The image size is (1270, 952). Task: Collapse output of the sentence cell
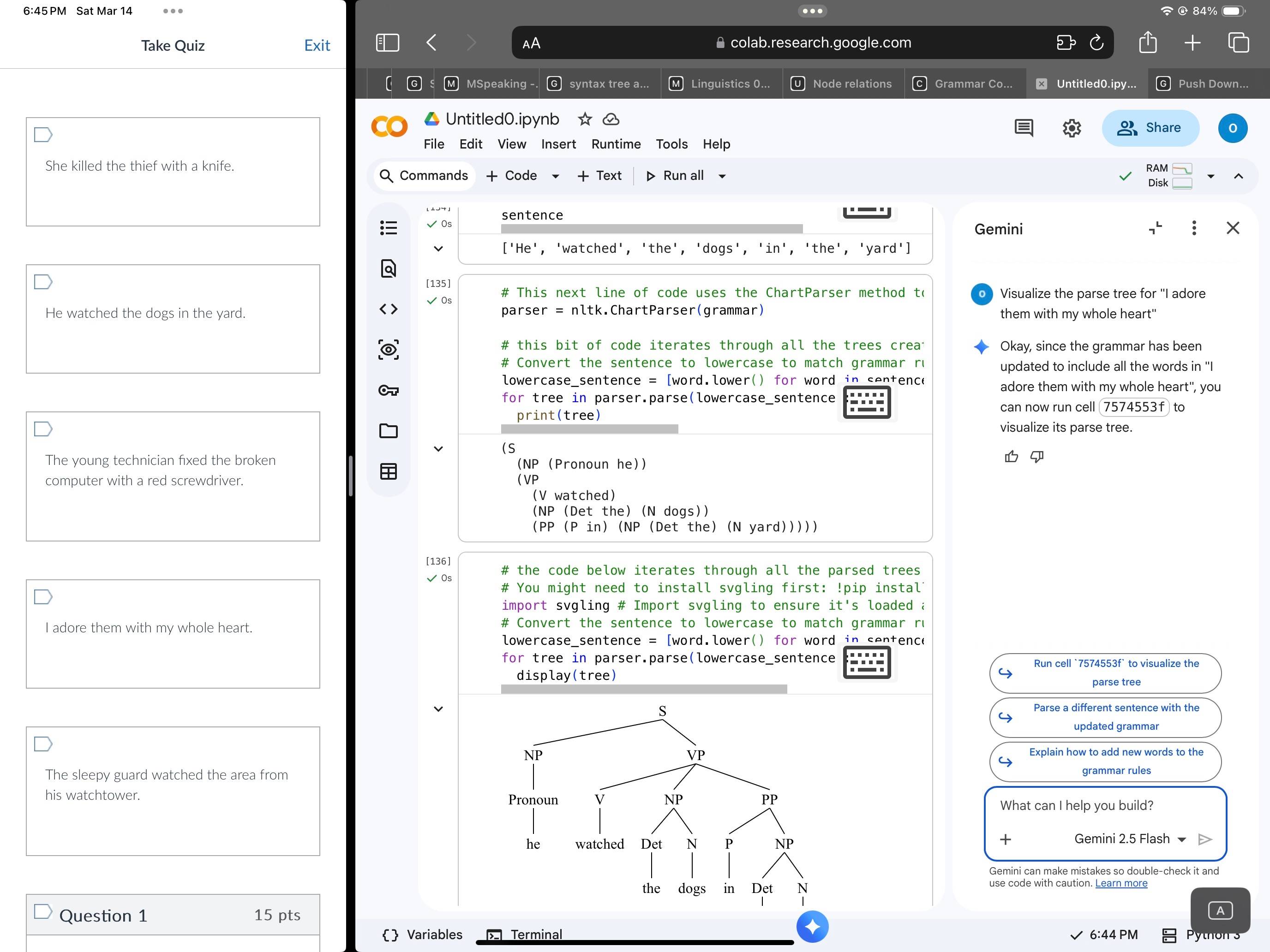[x=438, y=249]
